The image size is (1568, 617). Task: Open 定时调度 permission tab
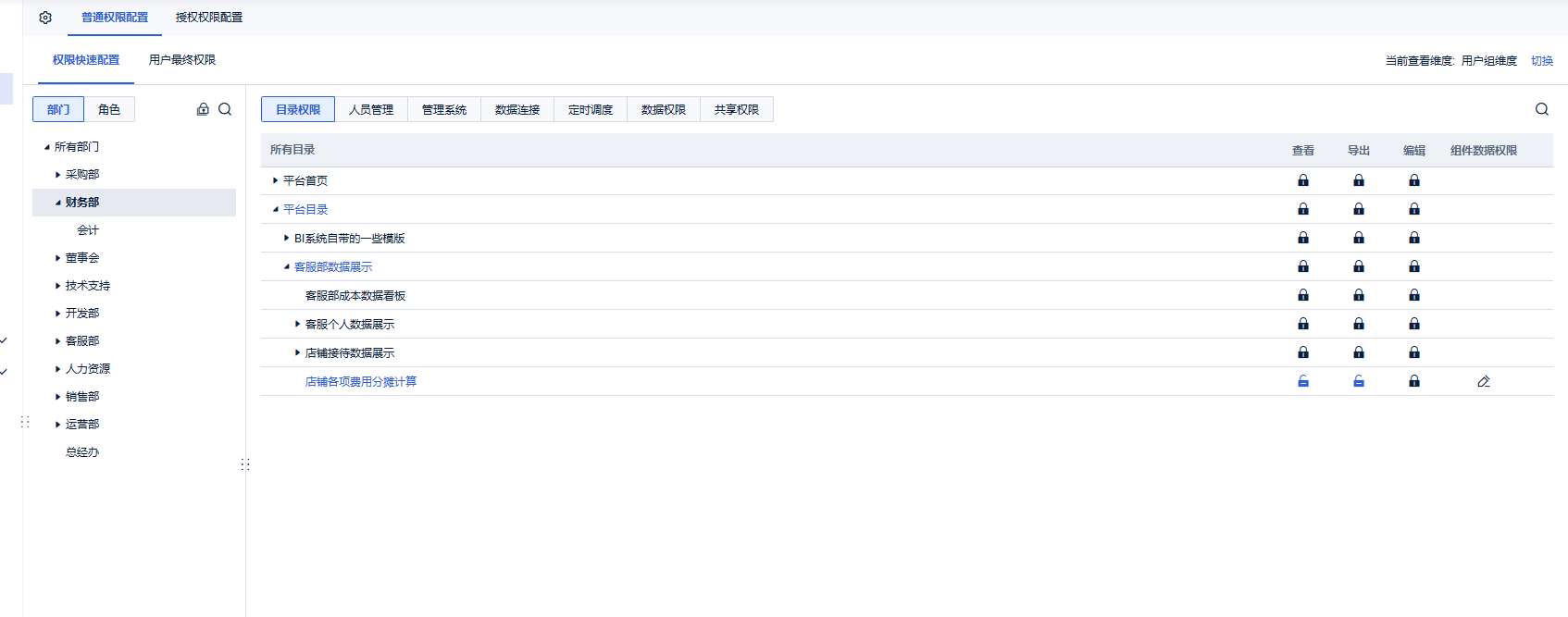(x=591, y=109)
